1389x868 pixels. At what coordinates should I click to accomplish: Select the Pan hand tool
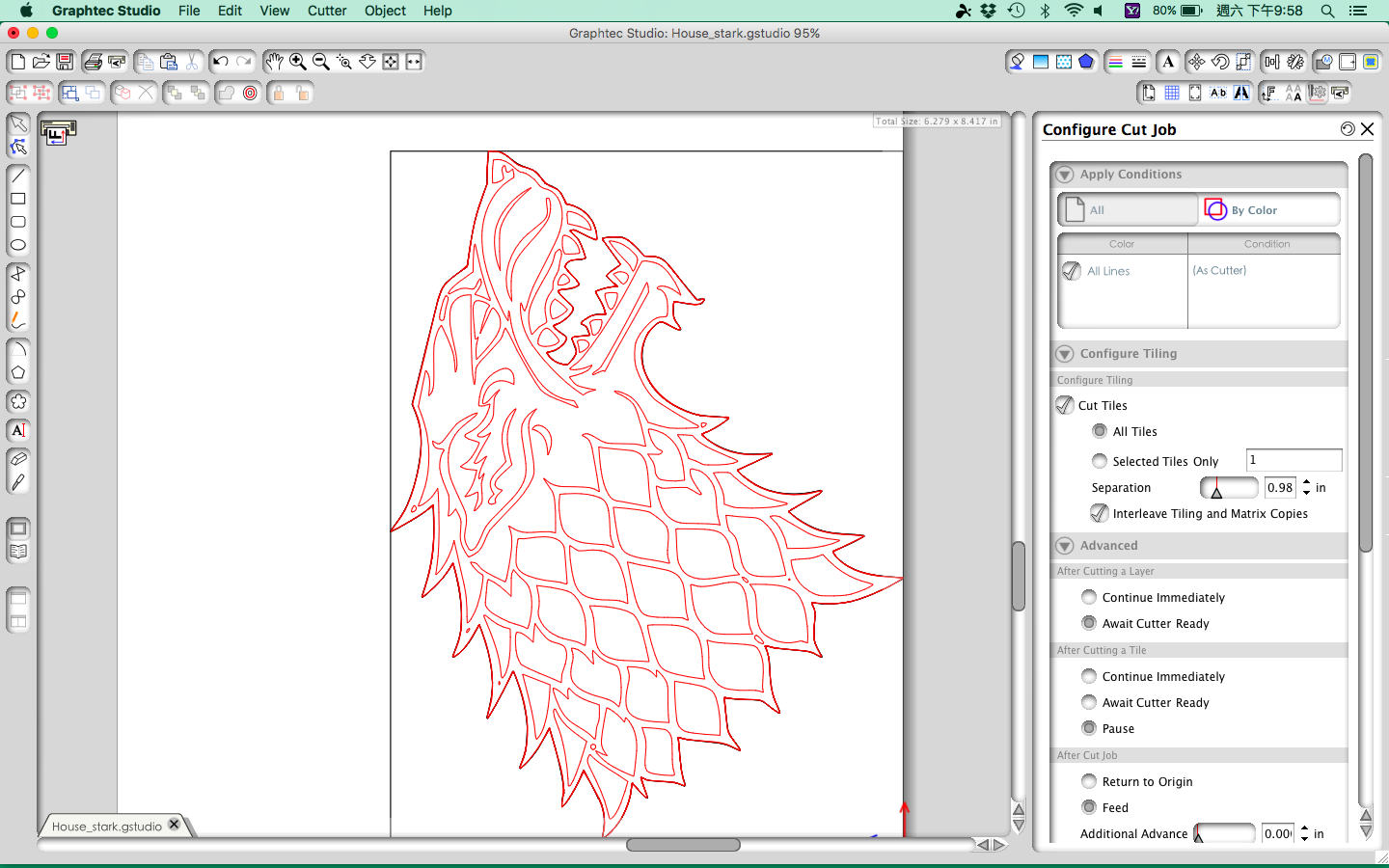(x=275, y=62)
